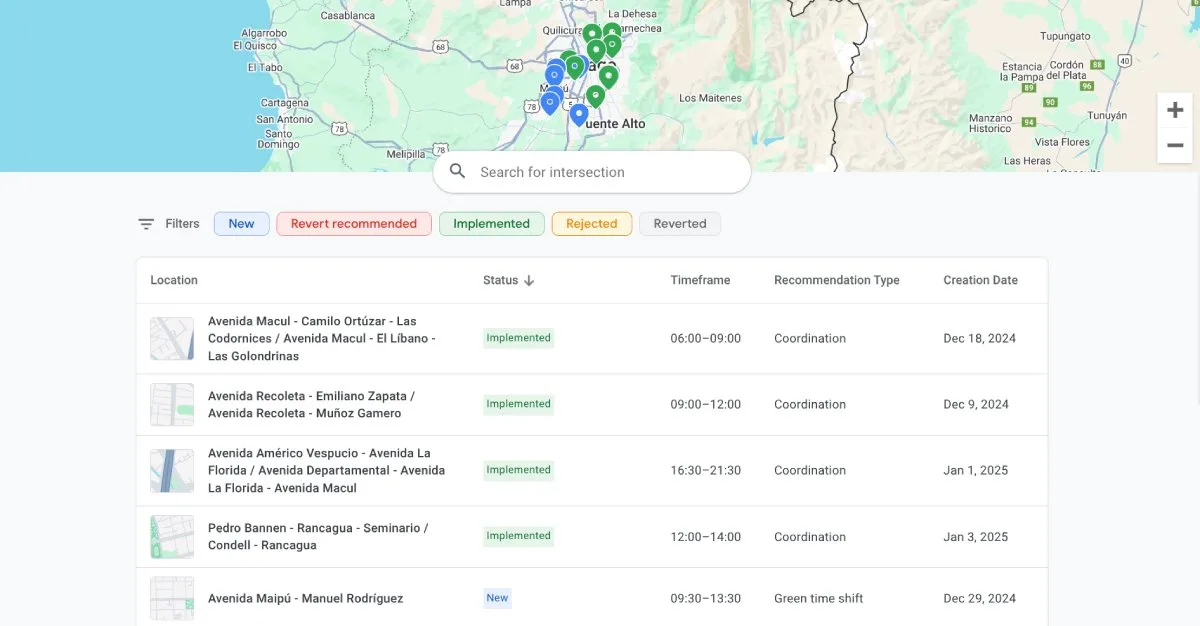Zoom in on the map
The height and width of the screenshot is (626, 1200).
1175,111
